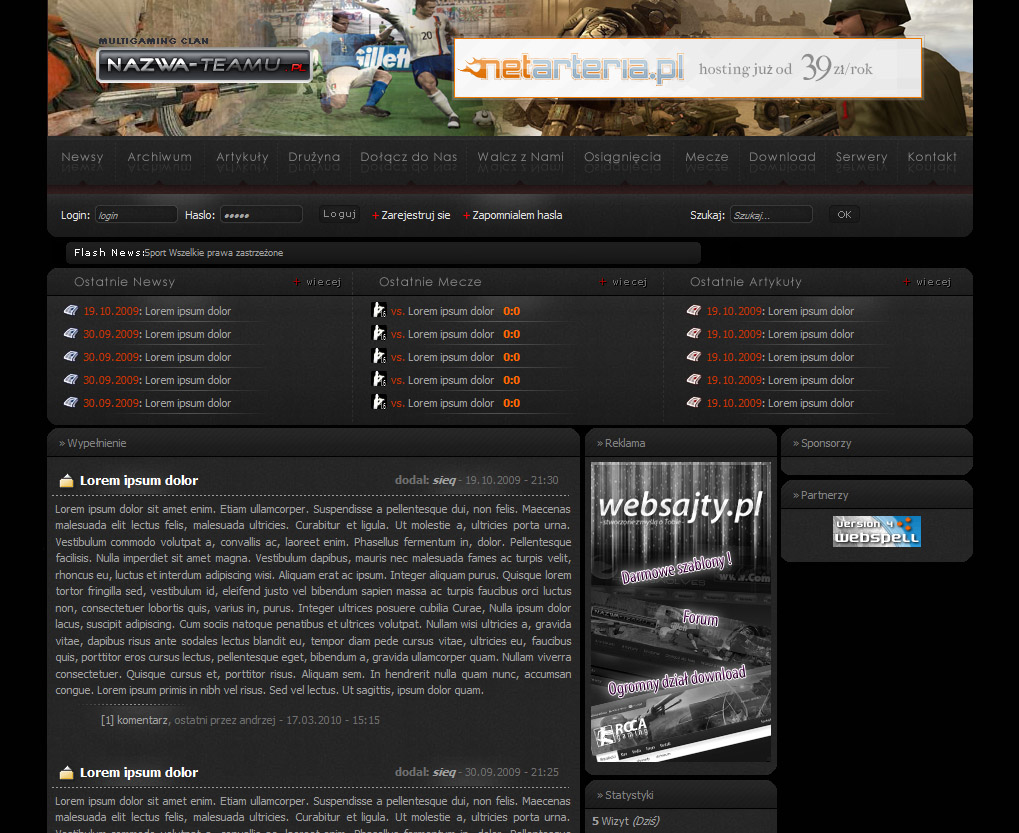
Task: Click the first news icon under Ostatnie Newsy
Action: 70,311
